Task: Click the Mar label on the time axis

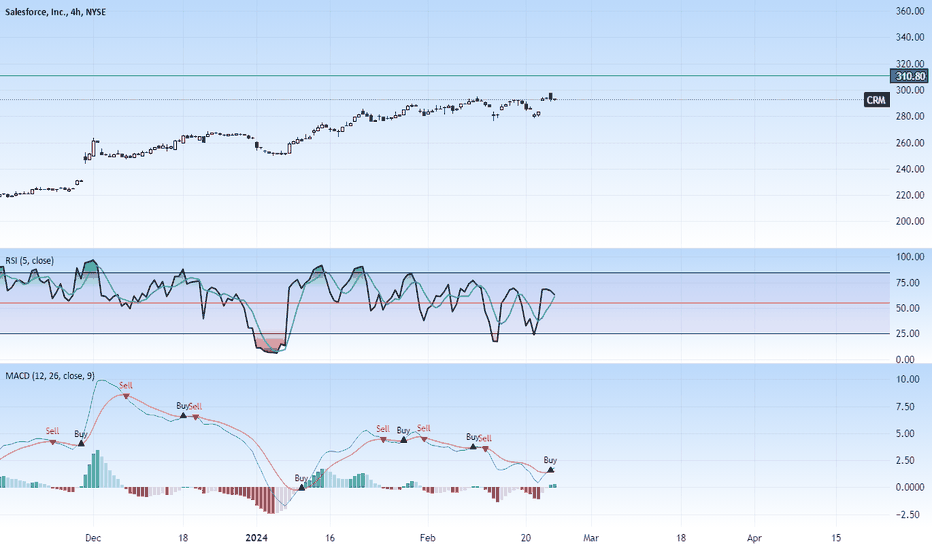Action: [x=591, y=538]
